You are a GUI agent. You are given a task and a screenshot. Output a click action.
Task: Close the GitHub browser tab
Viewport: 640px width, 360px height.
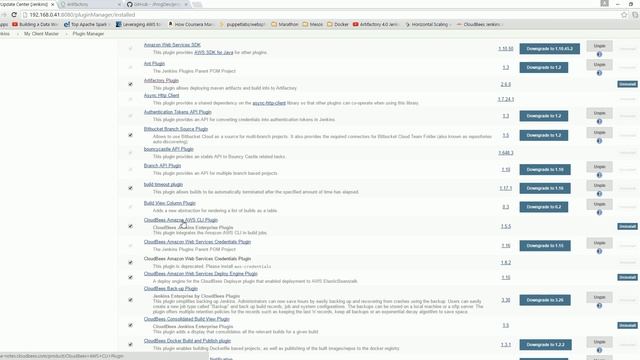(x=186, y=4)
